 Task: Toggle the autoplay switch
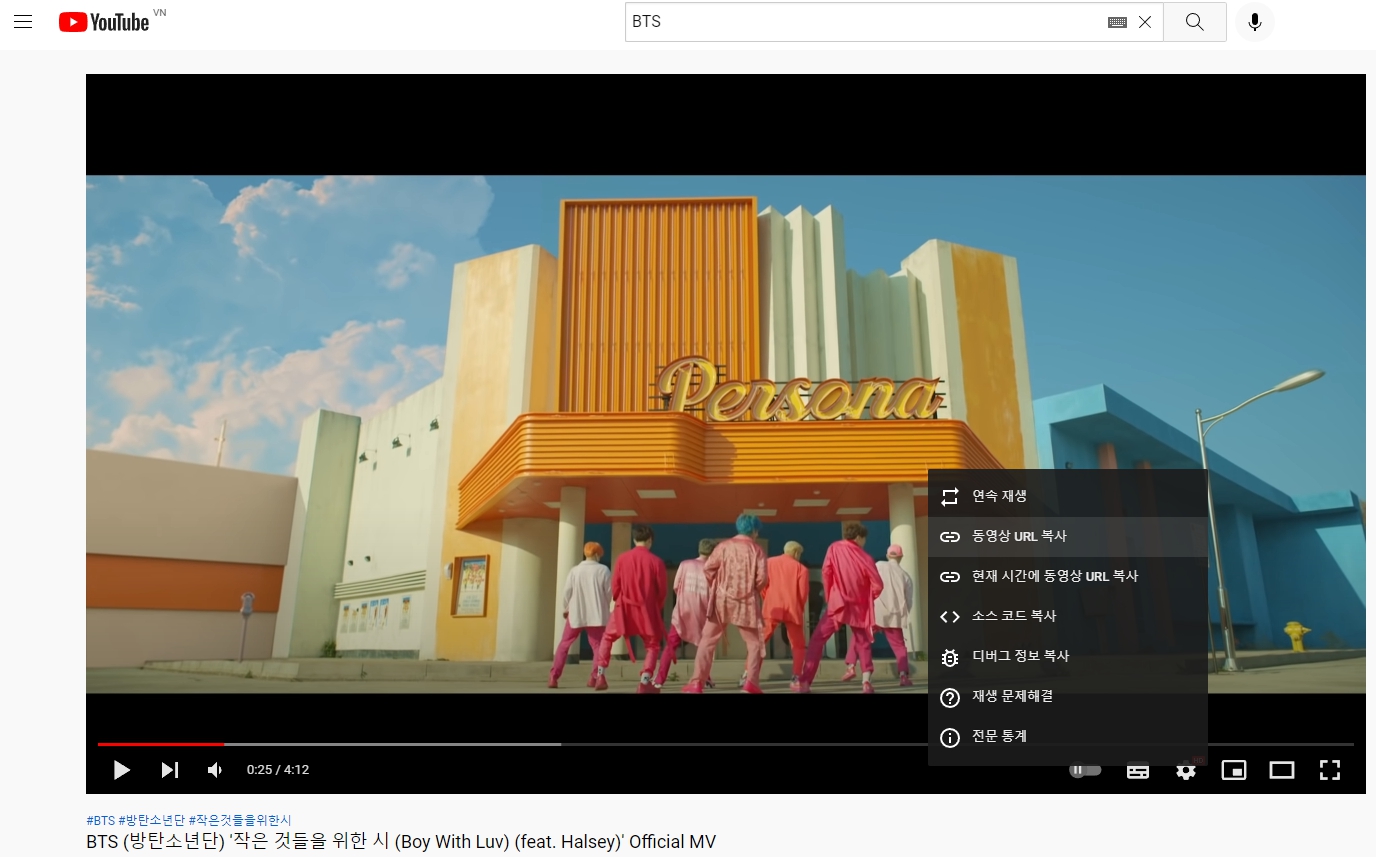point(1085,770)
